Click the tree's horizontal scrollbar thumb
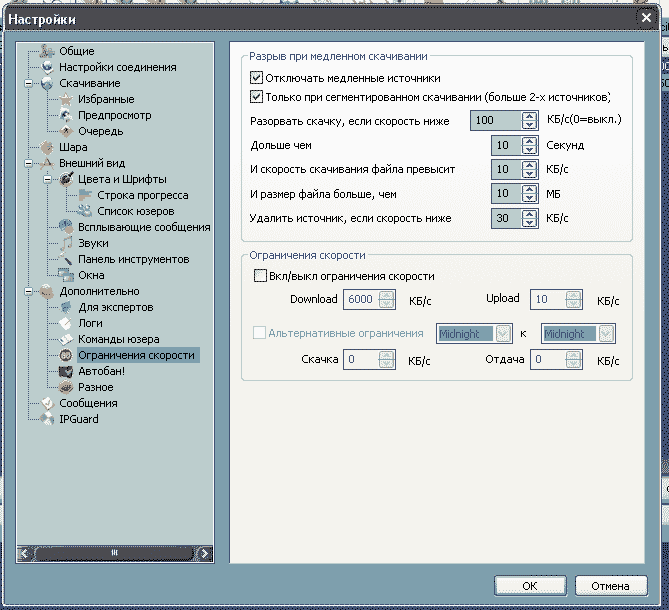This screenshot has width=669, height=610. pos(114,552)
